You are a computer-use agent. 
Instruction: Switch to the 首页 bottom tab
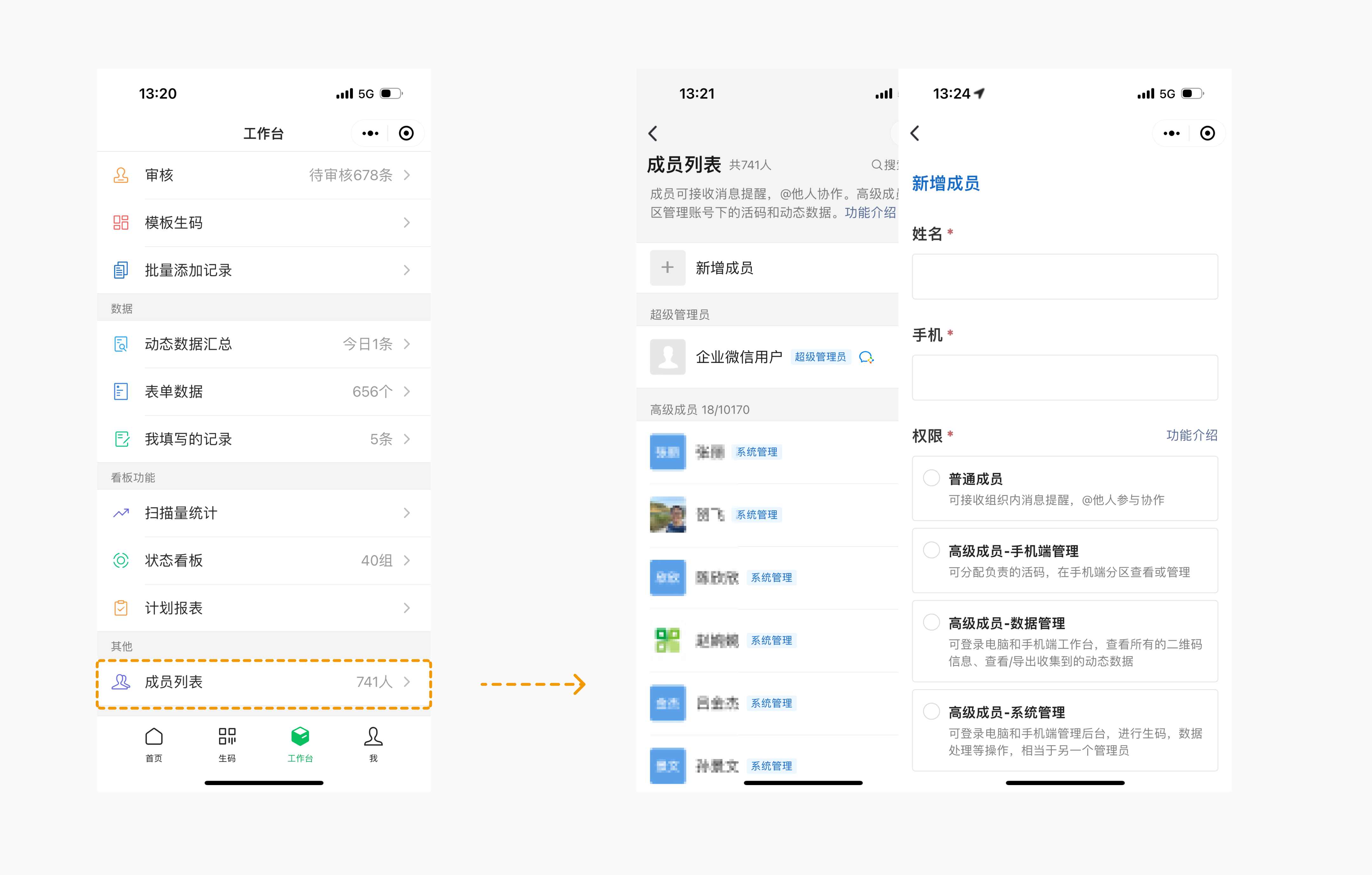click(x=154, y=744)
